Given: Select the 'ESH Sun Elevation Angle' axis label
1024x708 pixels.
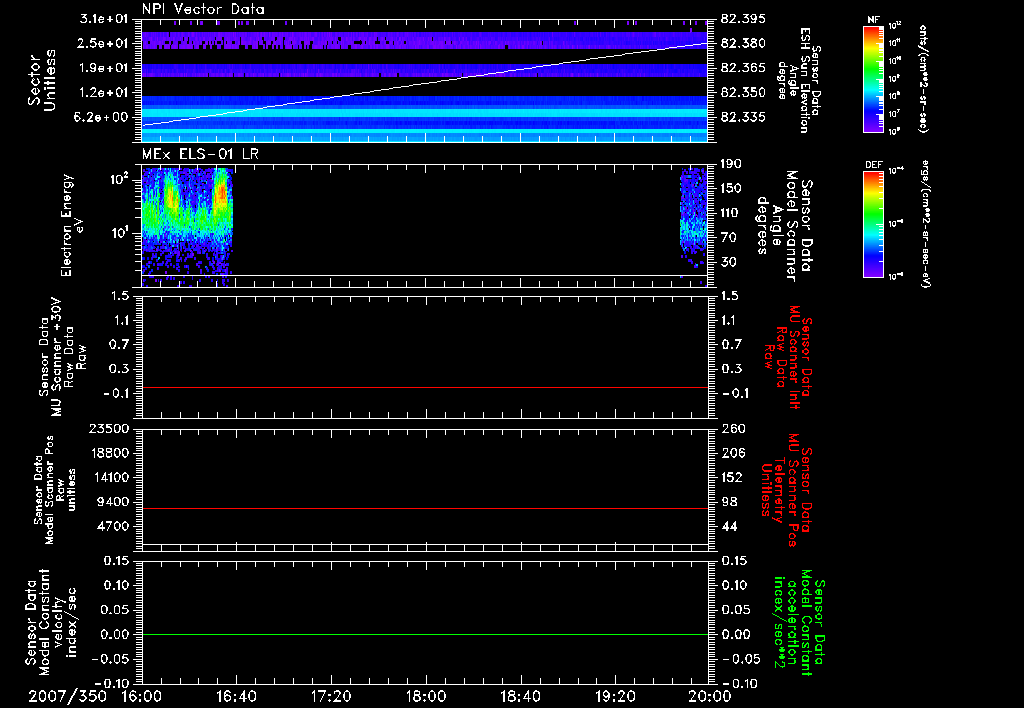Looking at the screenshot, I should tap(799, 80).
